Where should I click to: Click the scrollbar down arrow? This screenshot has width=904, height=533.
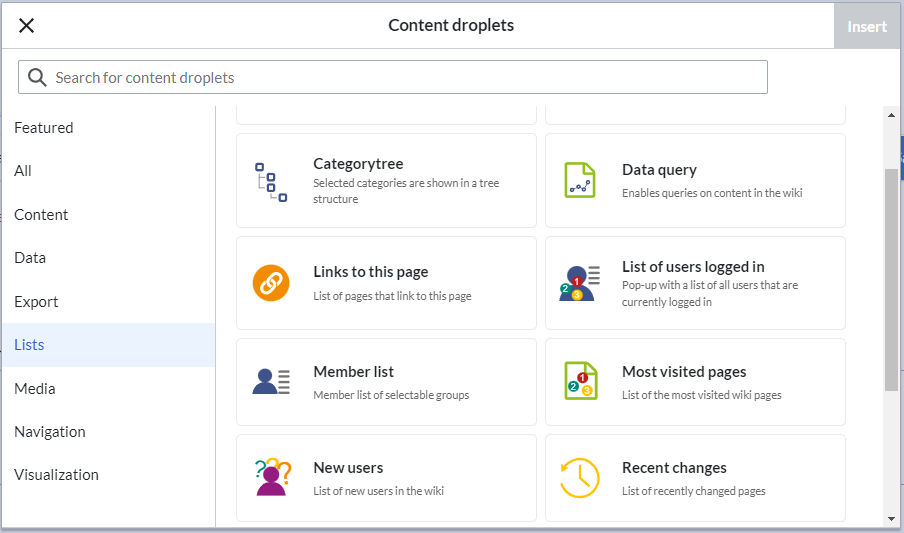click(x=891, y=519)
